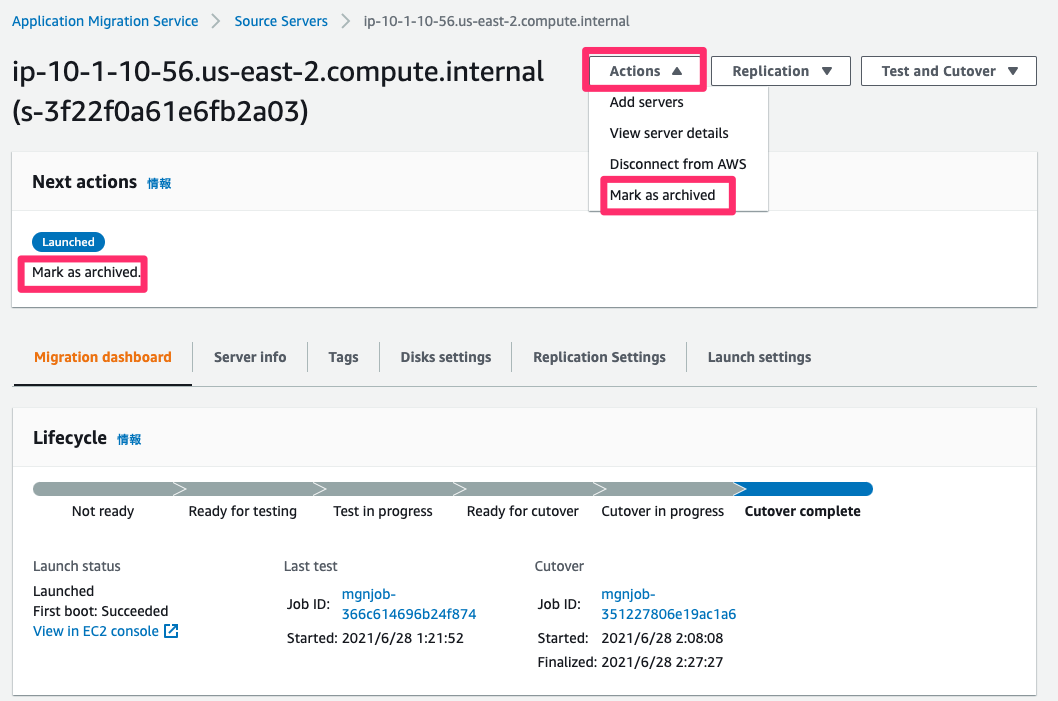The height and width of the screenshot is (701, 1058).
Task: Switch to the Tags tab
Action: click(343, 357)
